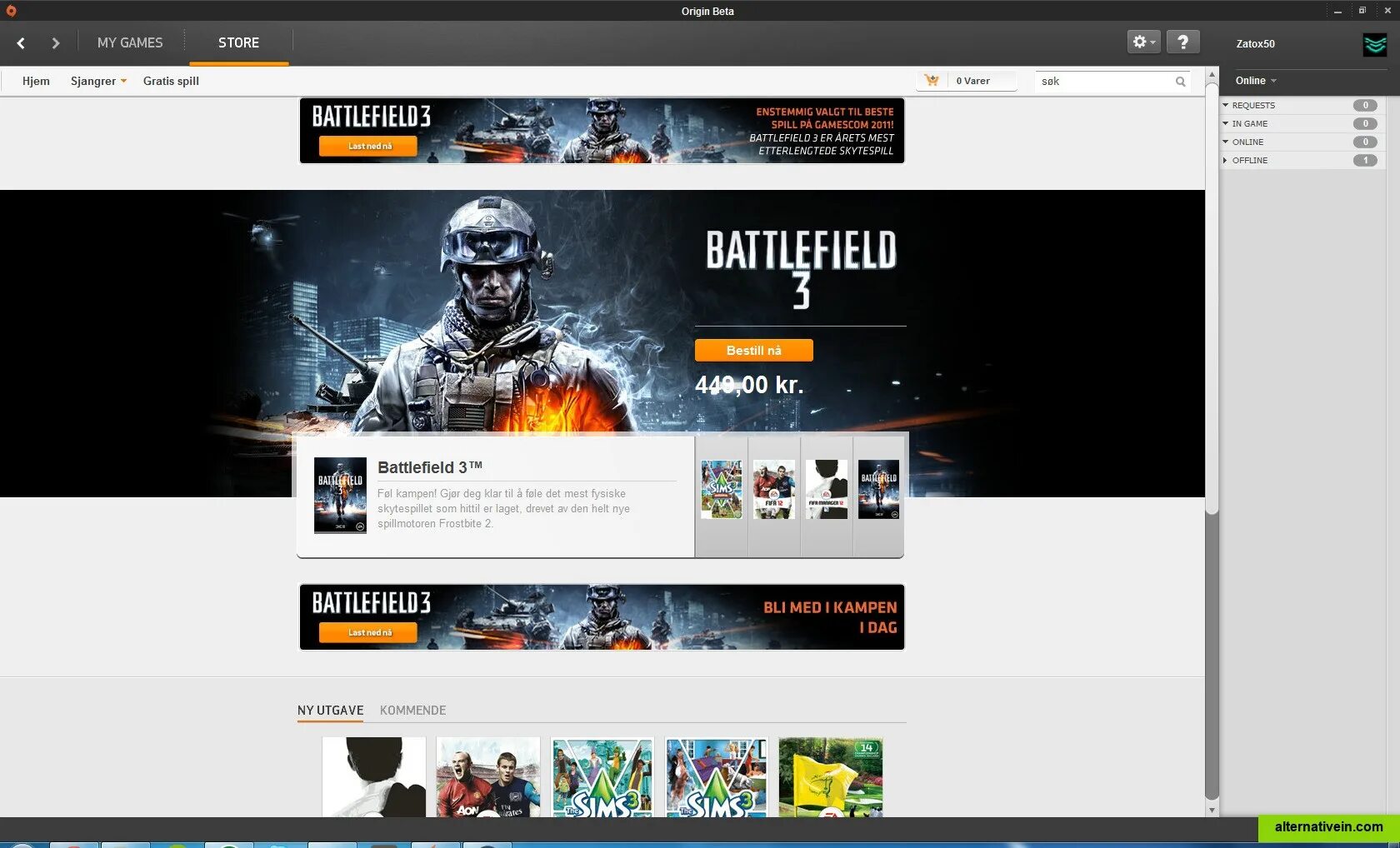This screenshot has width=1400, height=848.
Task: Switch to the MY GAMES tab
Action: (130, 42)
